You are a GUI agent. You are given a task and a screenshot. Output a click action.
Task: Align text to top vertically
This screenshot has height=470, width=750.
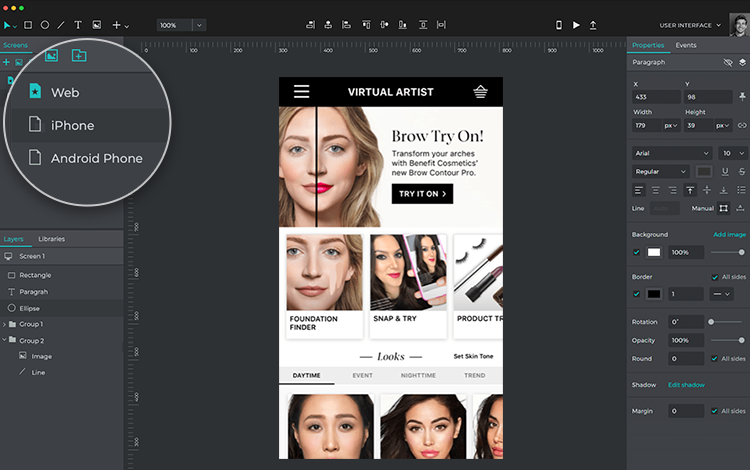[690, 190]
